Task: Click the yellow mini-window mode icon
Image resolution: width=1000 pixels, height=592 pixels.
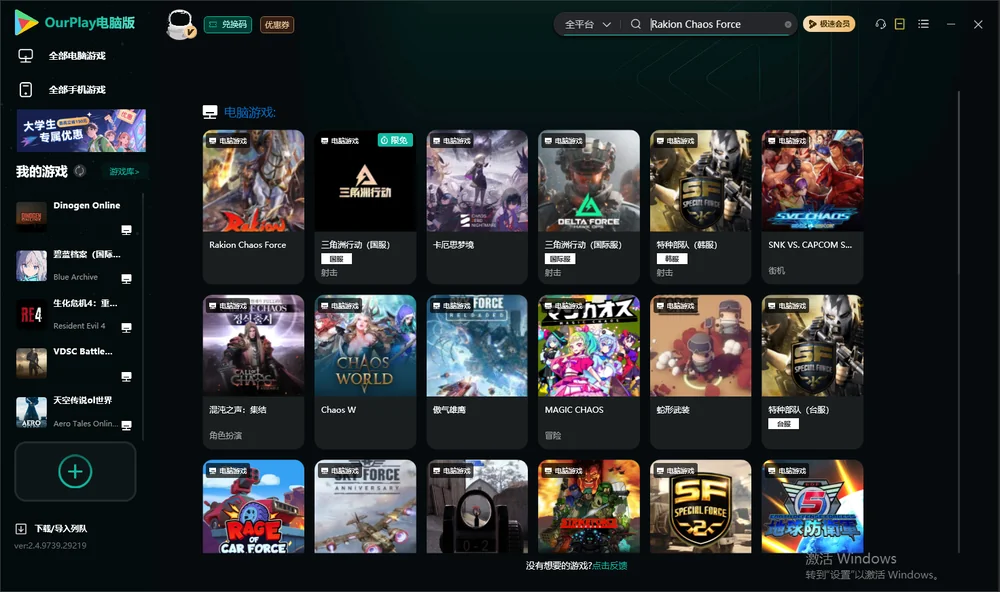Action: coord(899,24)
